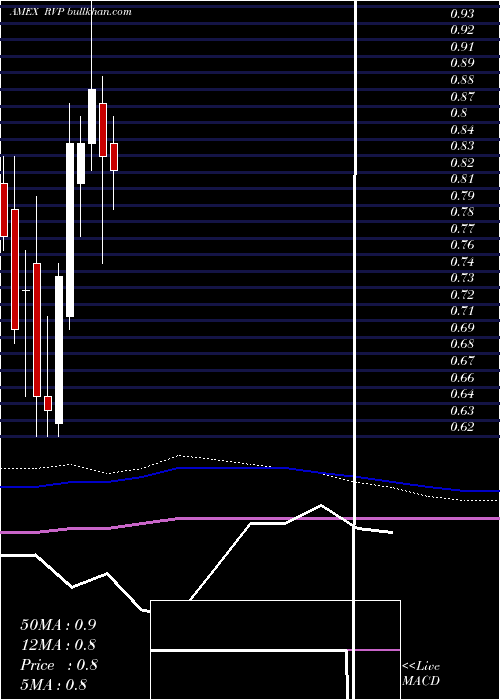Click the "50MA : 0.9" readout
Screen dimensions: 500x700
58,625
